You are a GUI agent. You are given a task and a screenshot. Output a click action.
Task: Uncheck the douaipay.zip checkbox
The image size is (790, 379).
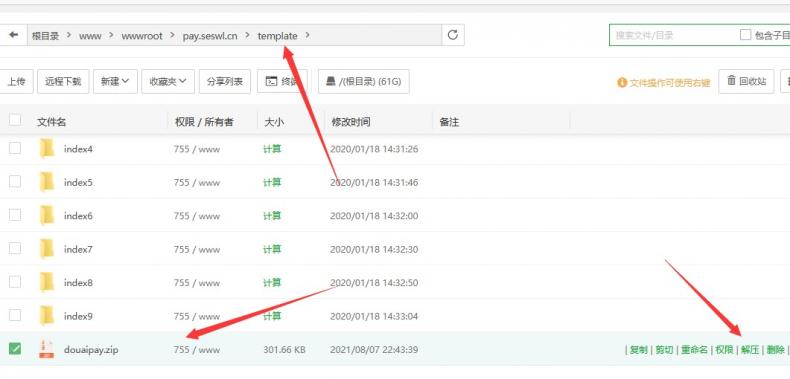click(x=15, y=348)
